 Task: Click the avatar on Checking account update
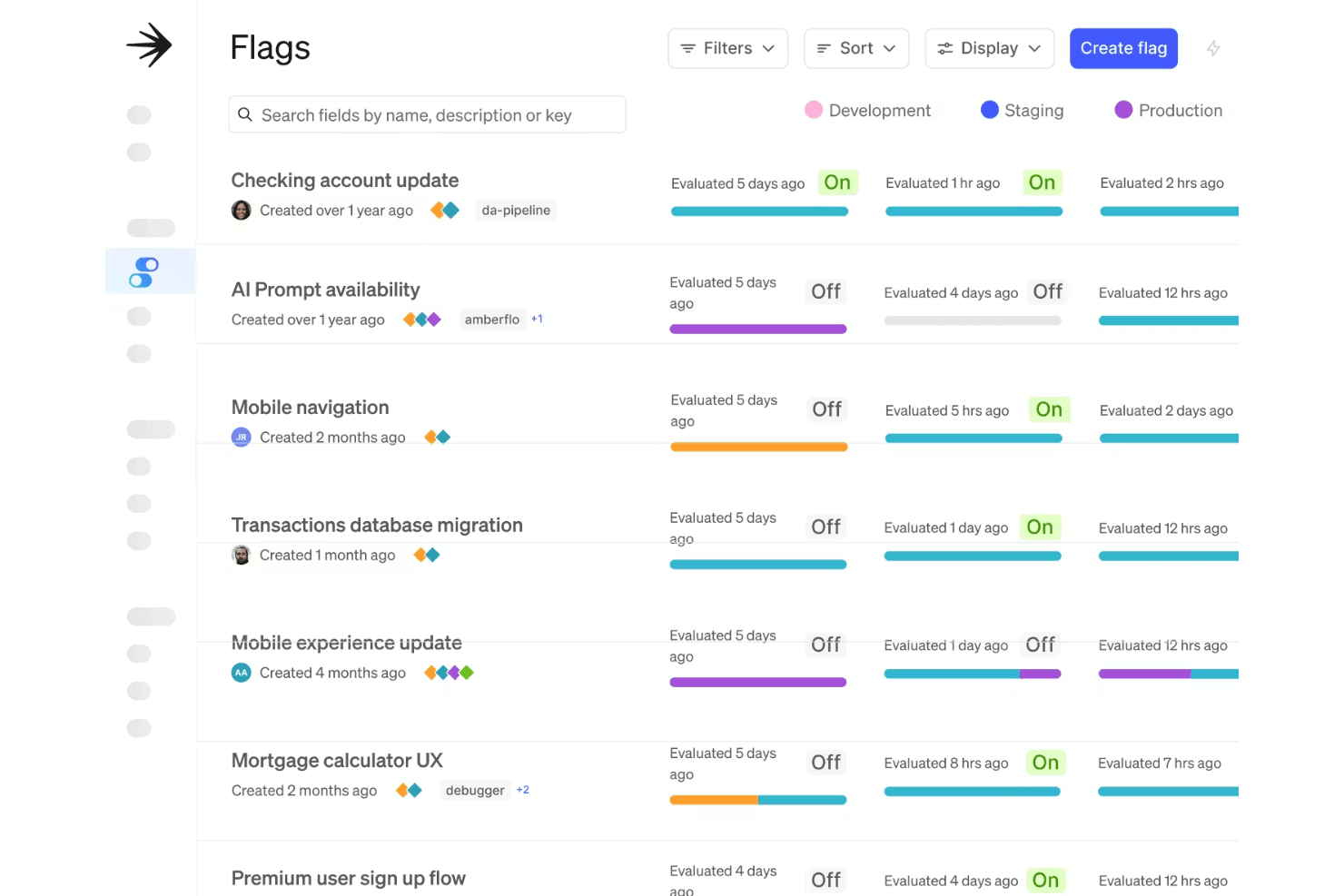click(x=241, y=211)
